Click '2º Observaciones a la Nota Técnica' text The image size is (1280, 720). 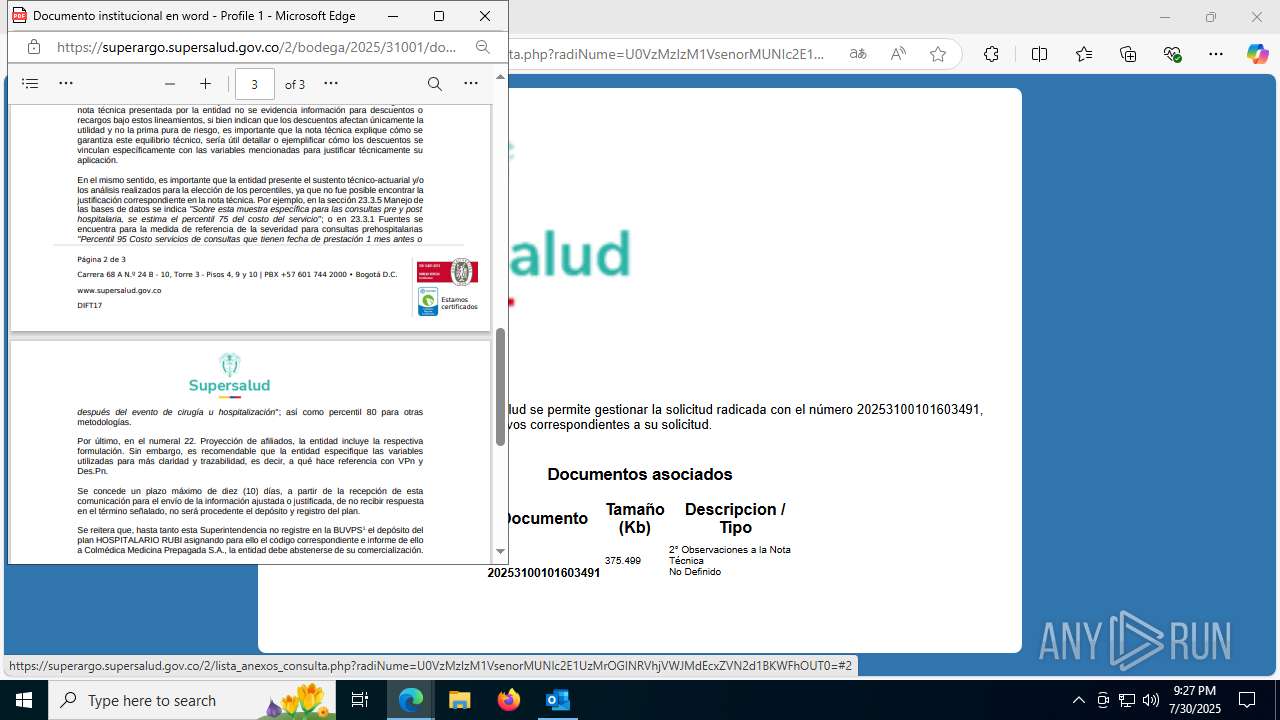(730, 555)
